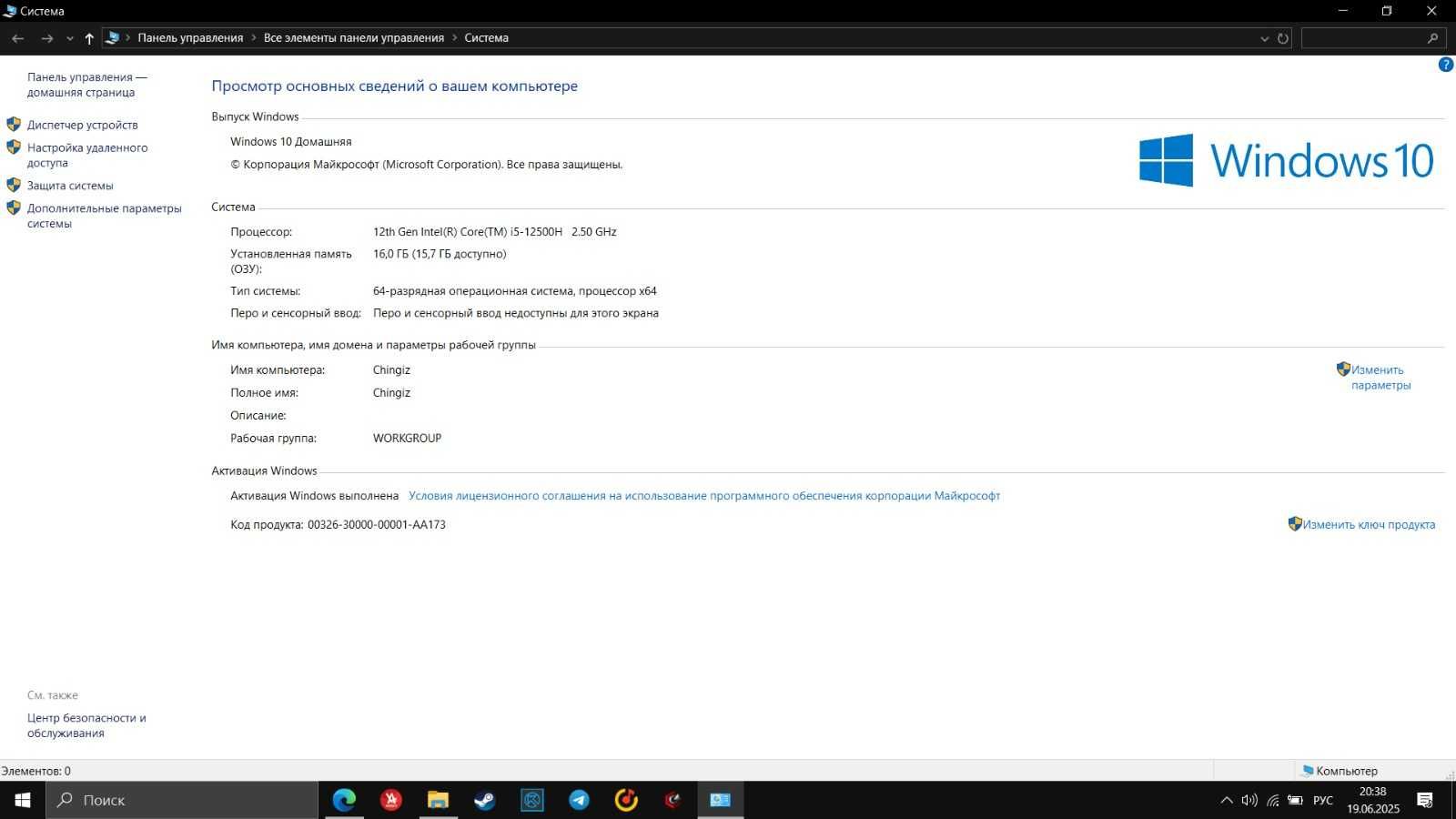
Task: Open Telegram from the taskbar
Action: click(579, 800)
